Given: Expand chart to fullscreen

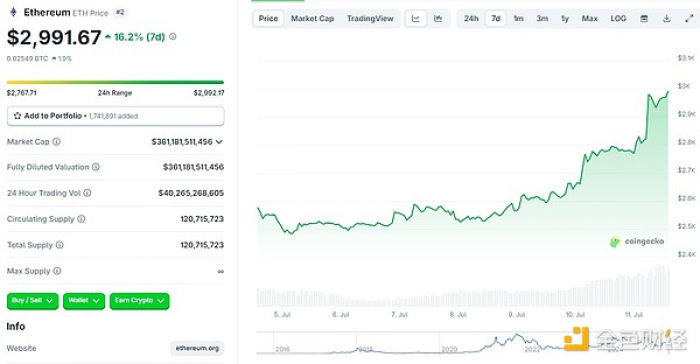Looking at the screenshot, I should [x=689, y=19].
